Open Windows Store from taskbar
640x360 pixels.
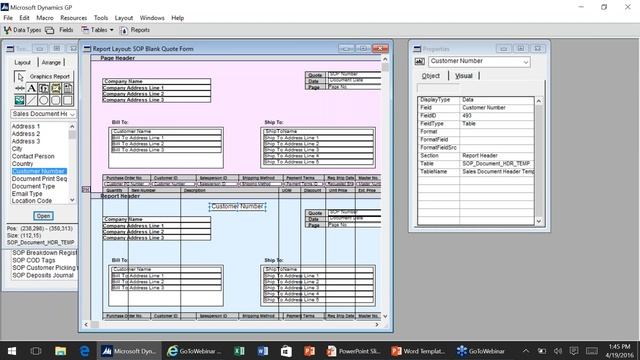286,351
